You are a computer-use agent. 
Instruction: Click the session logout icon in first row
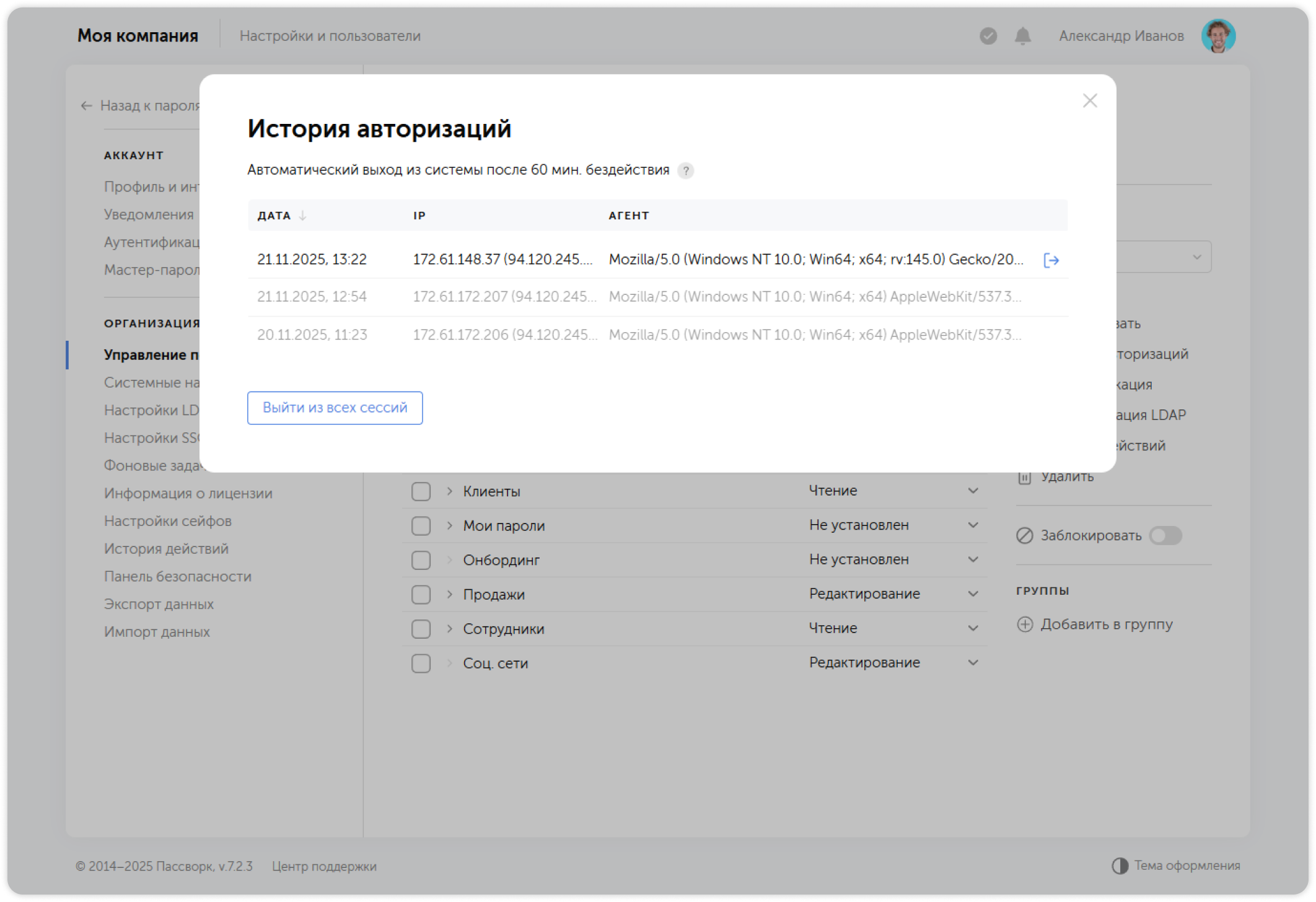1051,260
